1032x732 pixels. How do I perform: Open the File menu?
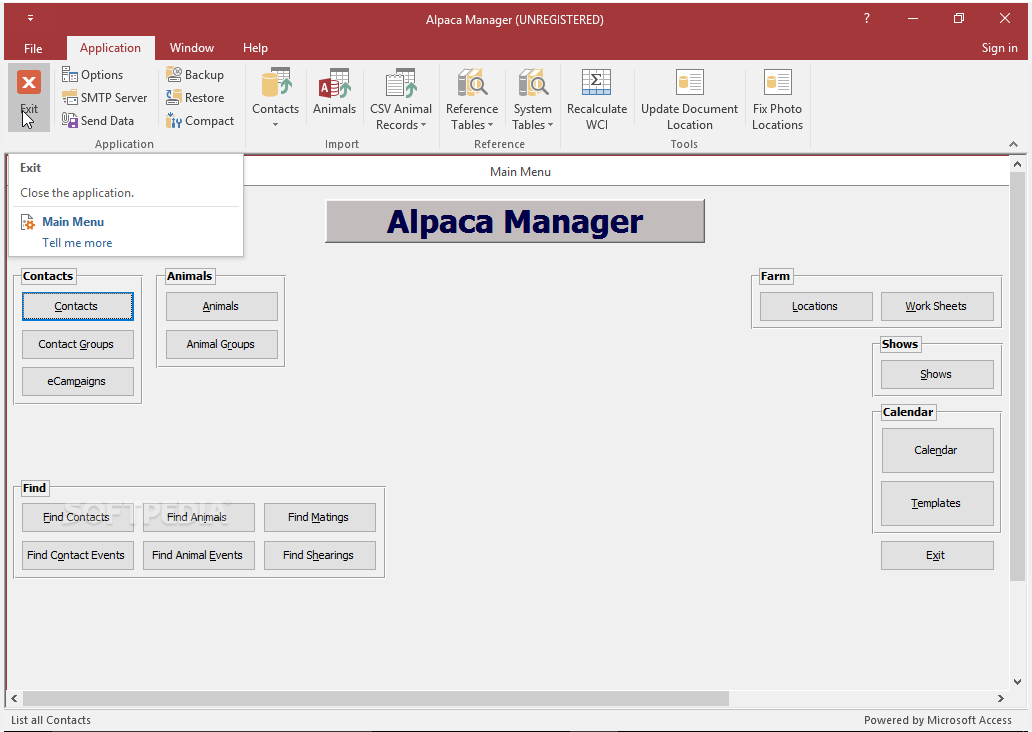tap(33, 48)
